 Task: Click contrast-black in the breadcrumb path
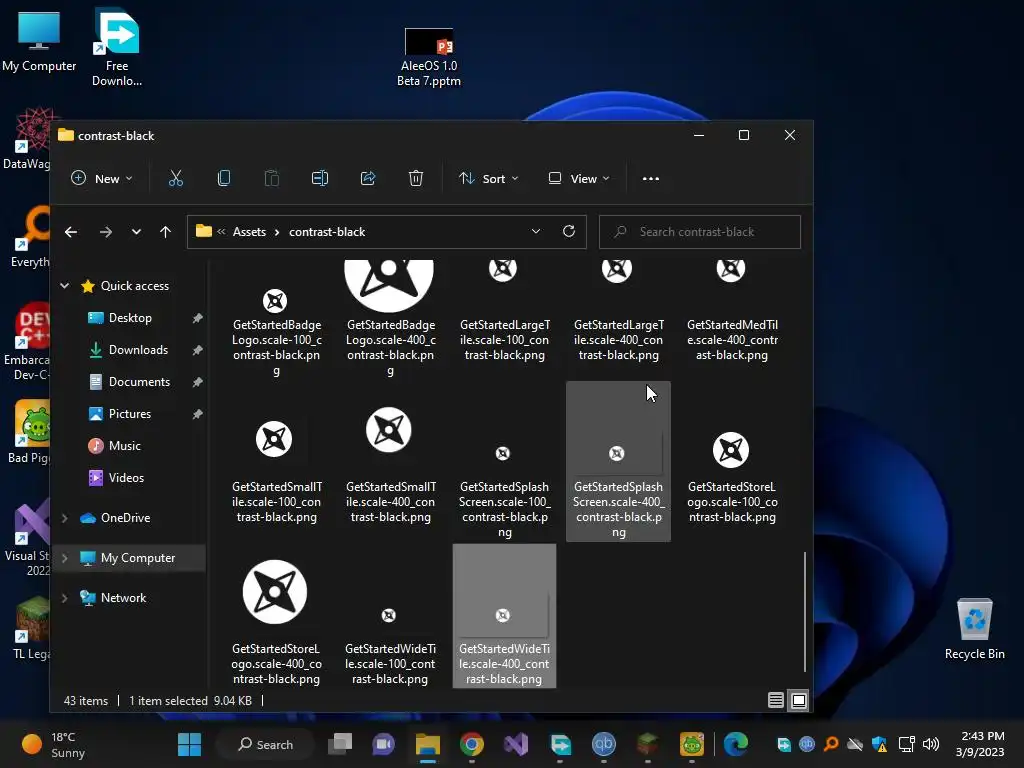point(327,232)
